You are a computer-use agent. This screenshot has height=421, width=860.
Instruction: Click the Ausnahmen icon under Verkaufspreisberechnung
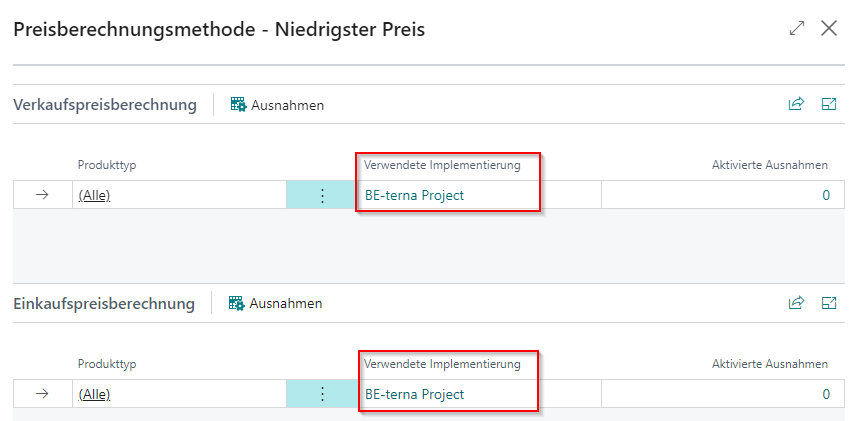pyautogui.click(x=238, y=104)
